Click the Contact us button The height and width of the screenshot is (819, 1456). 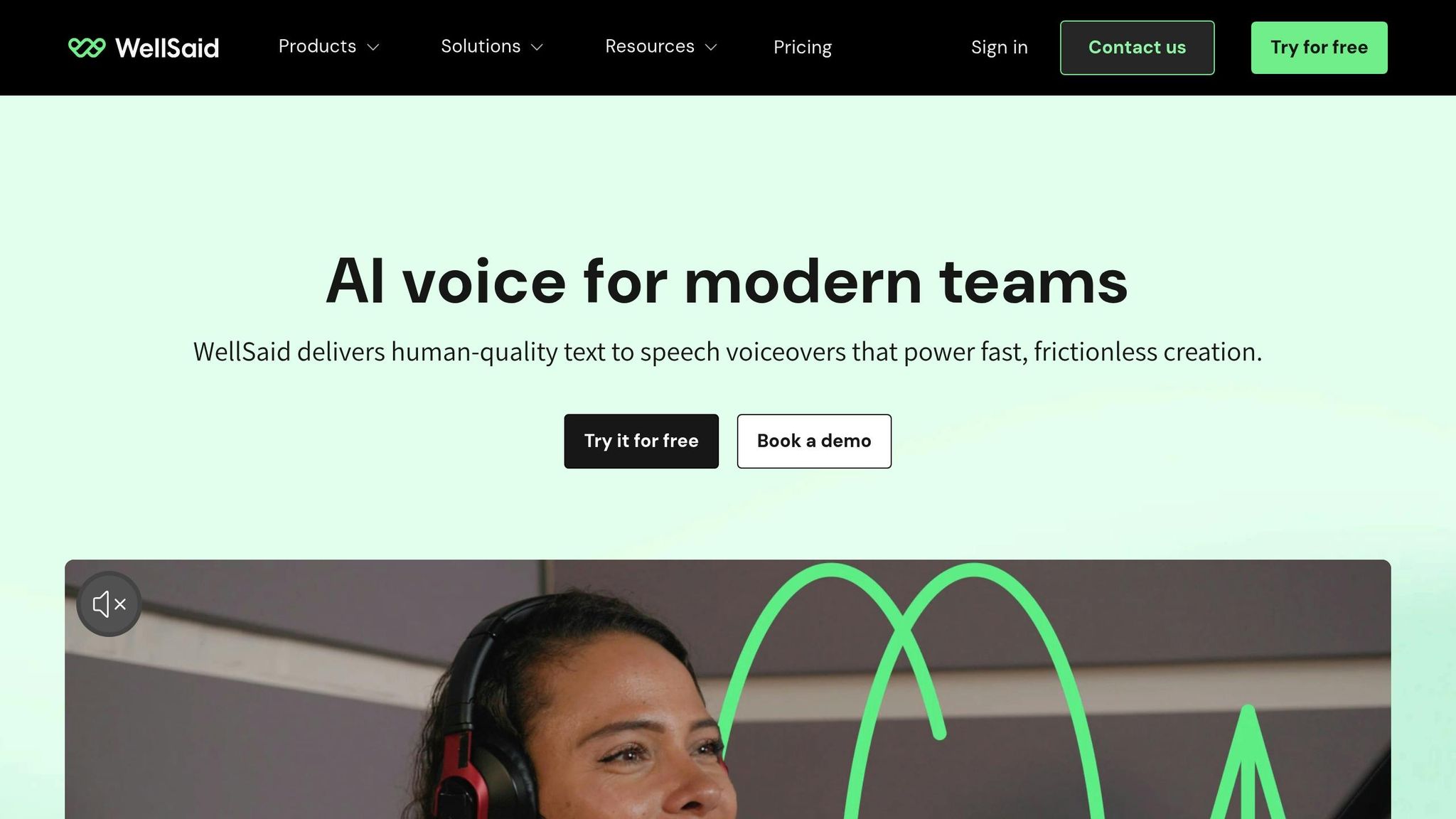coord(1137,48)
